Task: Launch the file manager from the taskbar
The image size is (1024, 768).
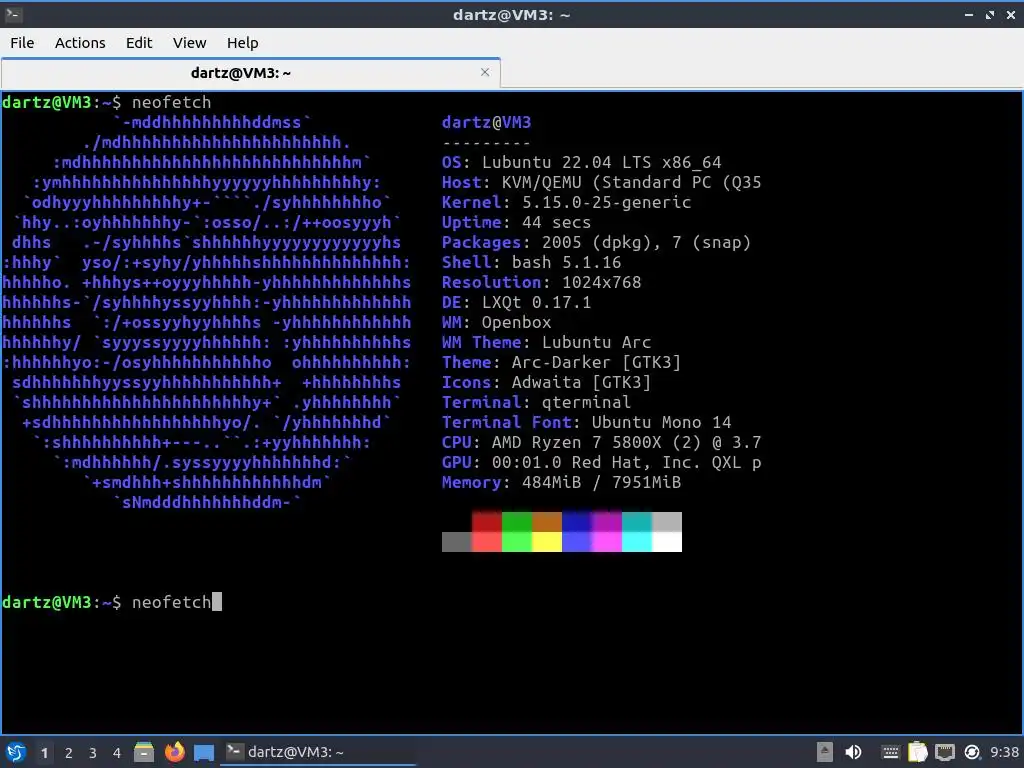Action: pos(144,752)
